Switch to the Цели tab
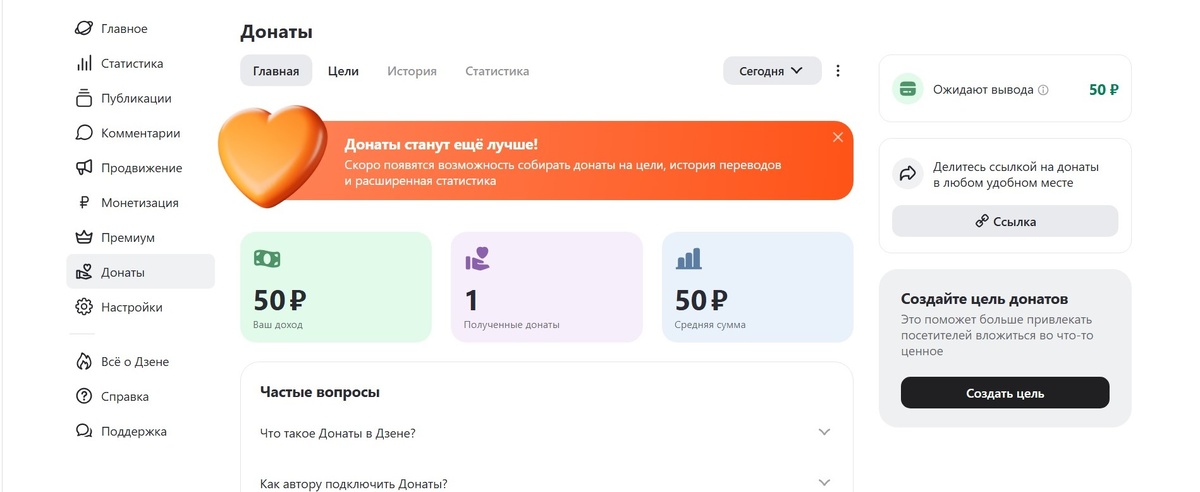The image size is (1200, 492). 343,71
